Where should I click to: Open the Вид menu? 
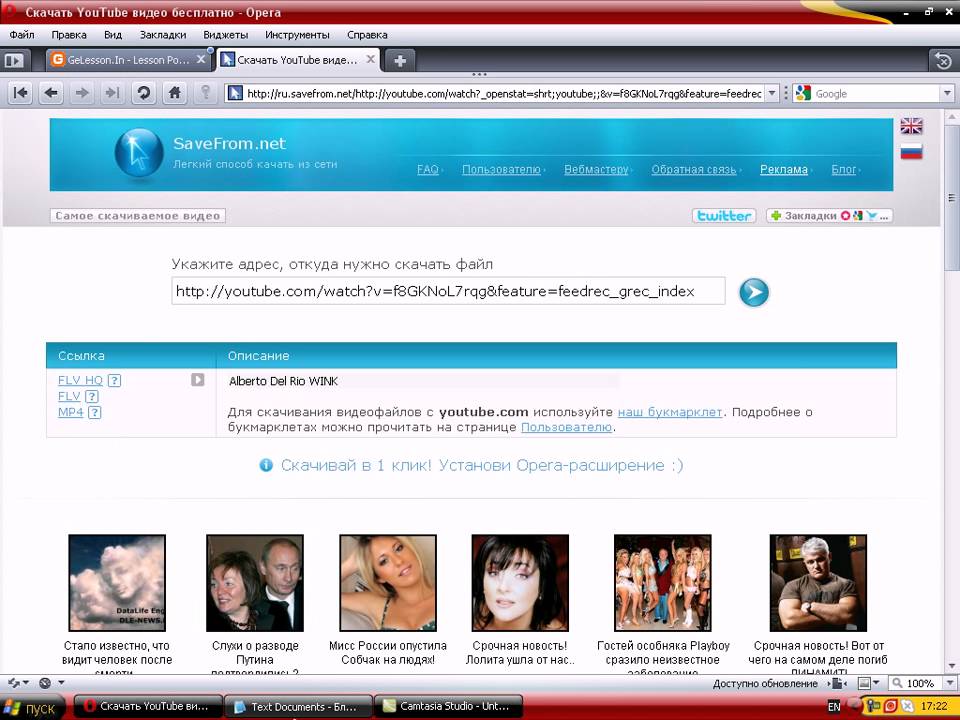pos(113,35)
